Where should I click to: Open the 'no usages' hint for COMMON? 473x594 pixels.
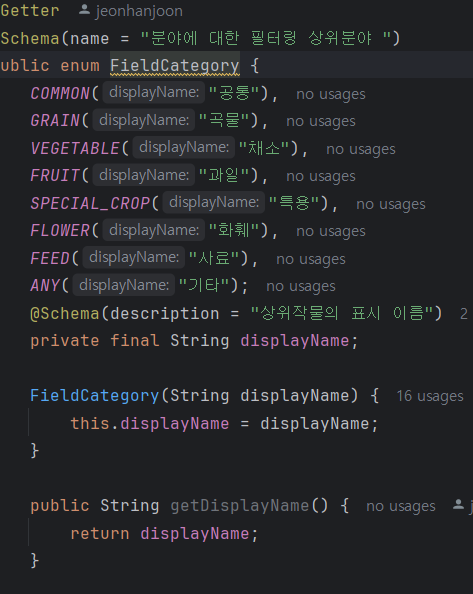tap(331, 94)
